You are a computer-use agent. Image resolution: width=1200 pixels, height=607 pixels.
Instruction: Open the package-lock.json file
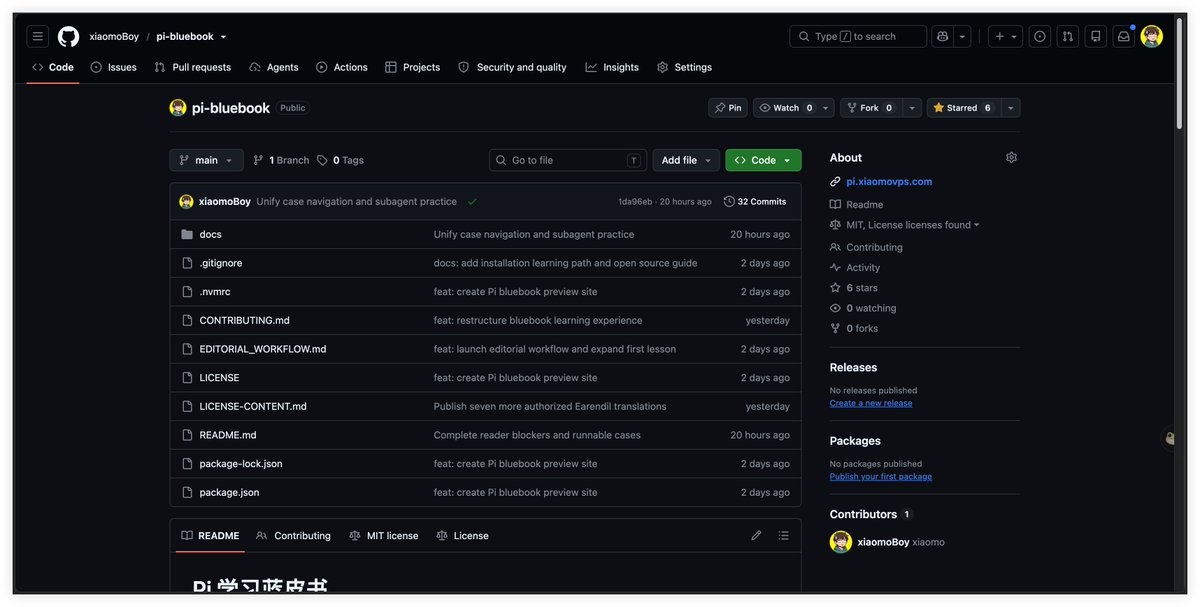click(241, 464)
